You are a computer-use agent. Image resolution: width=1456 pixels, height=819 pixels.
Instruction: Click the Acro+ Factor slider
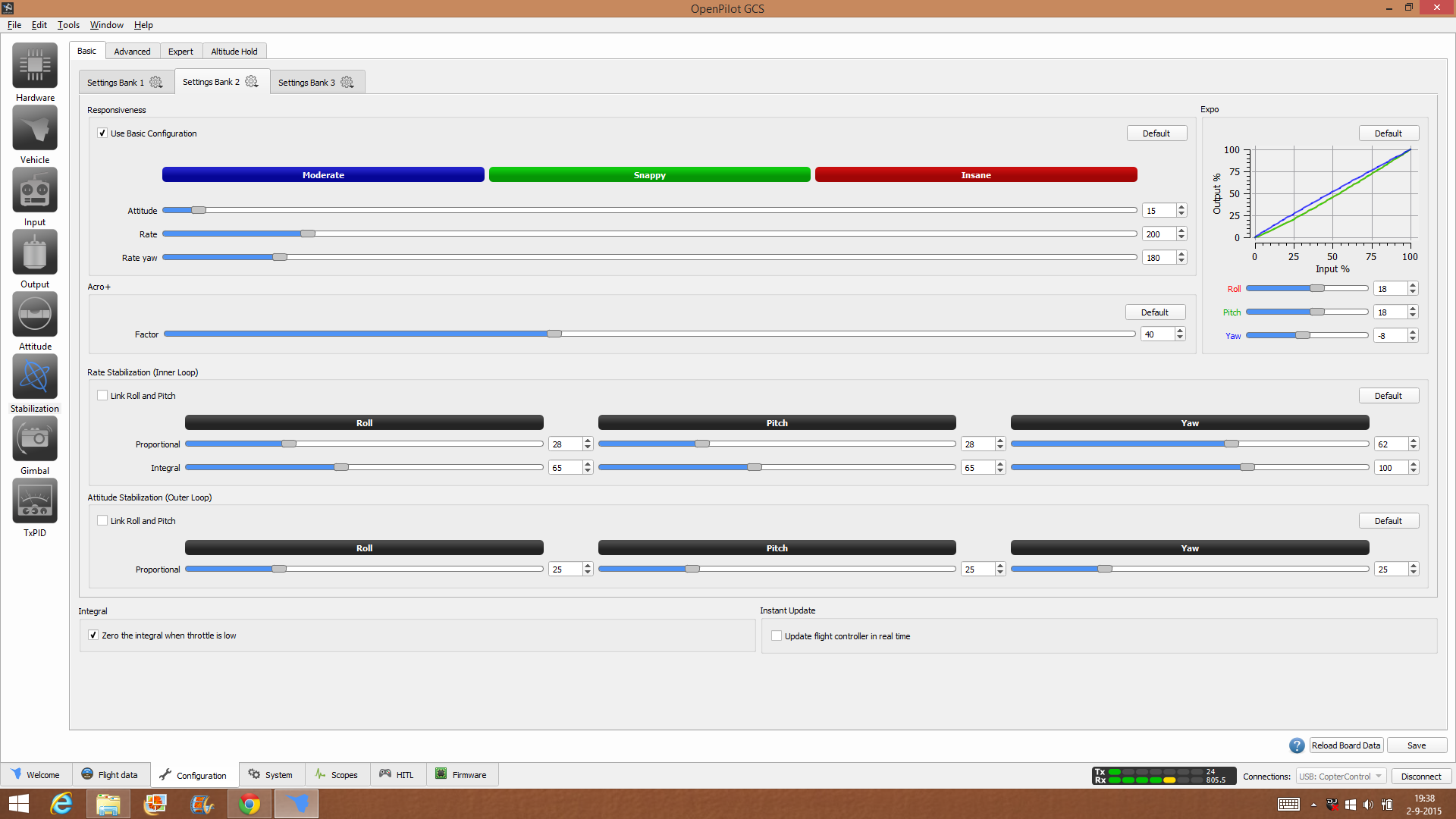click(650, 334)
